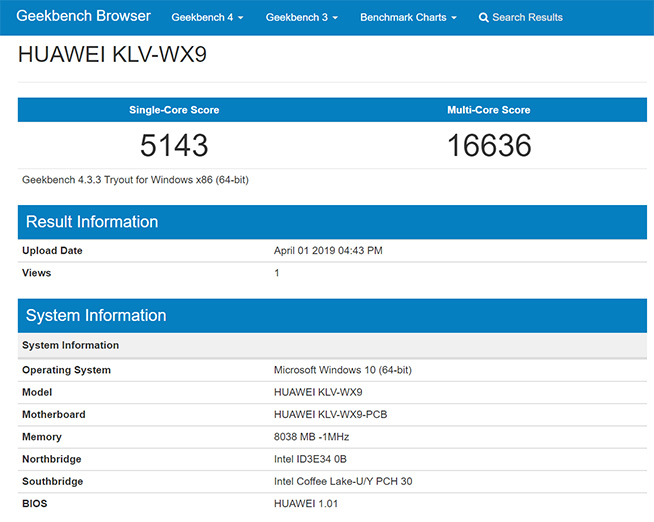Viewport: 654px width, 522px height.
Task: Go to Geekbench Browser home link
Action: [x=83, y=16]
